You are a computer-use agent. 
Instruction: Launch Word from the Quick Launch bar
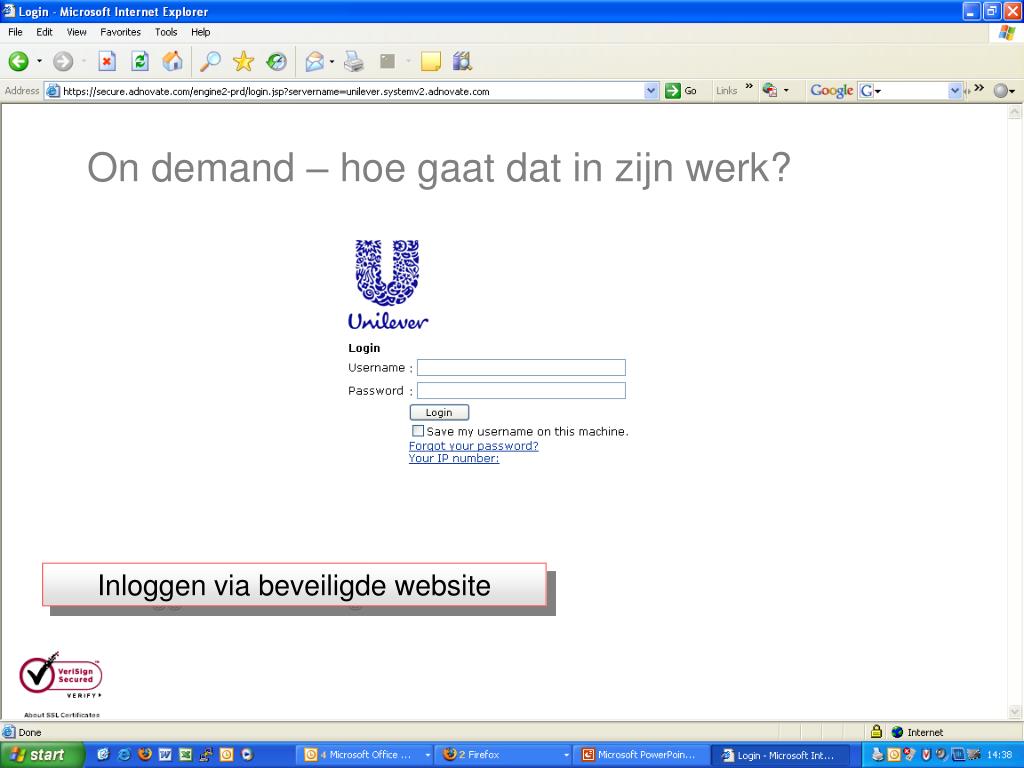coord(165,754)
